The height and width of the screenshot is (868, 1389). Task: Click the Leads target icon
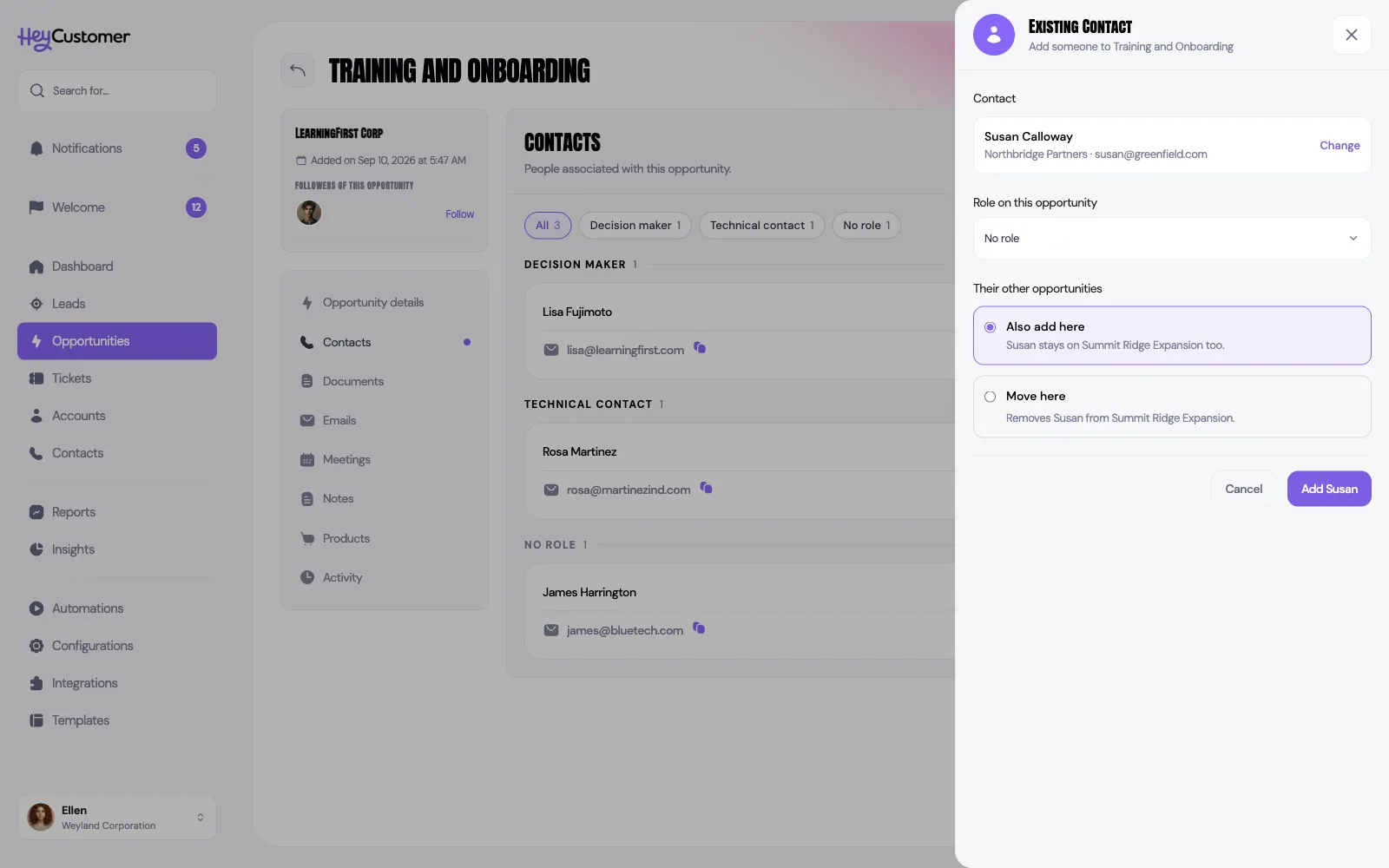(36, 304)
